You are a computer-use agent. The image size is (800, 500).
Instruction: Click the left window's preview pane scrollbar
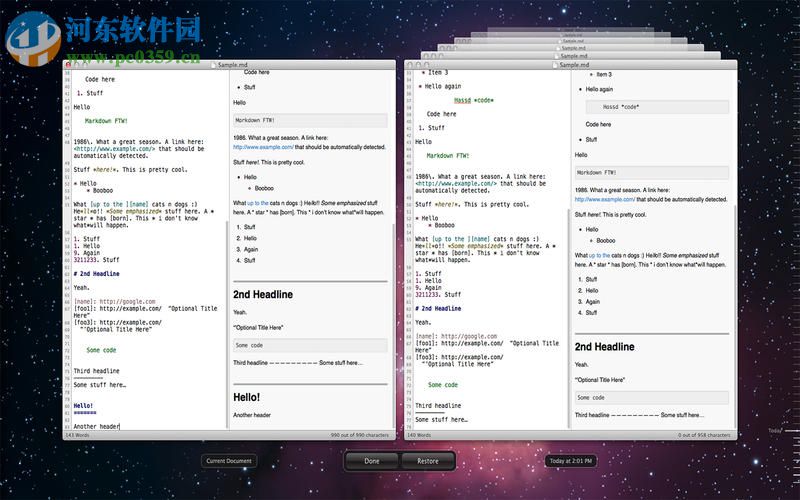(x=393, y=325)
